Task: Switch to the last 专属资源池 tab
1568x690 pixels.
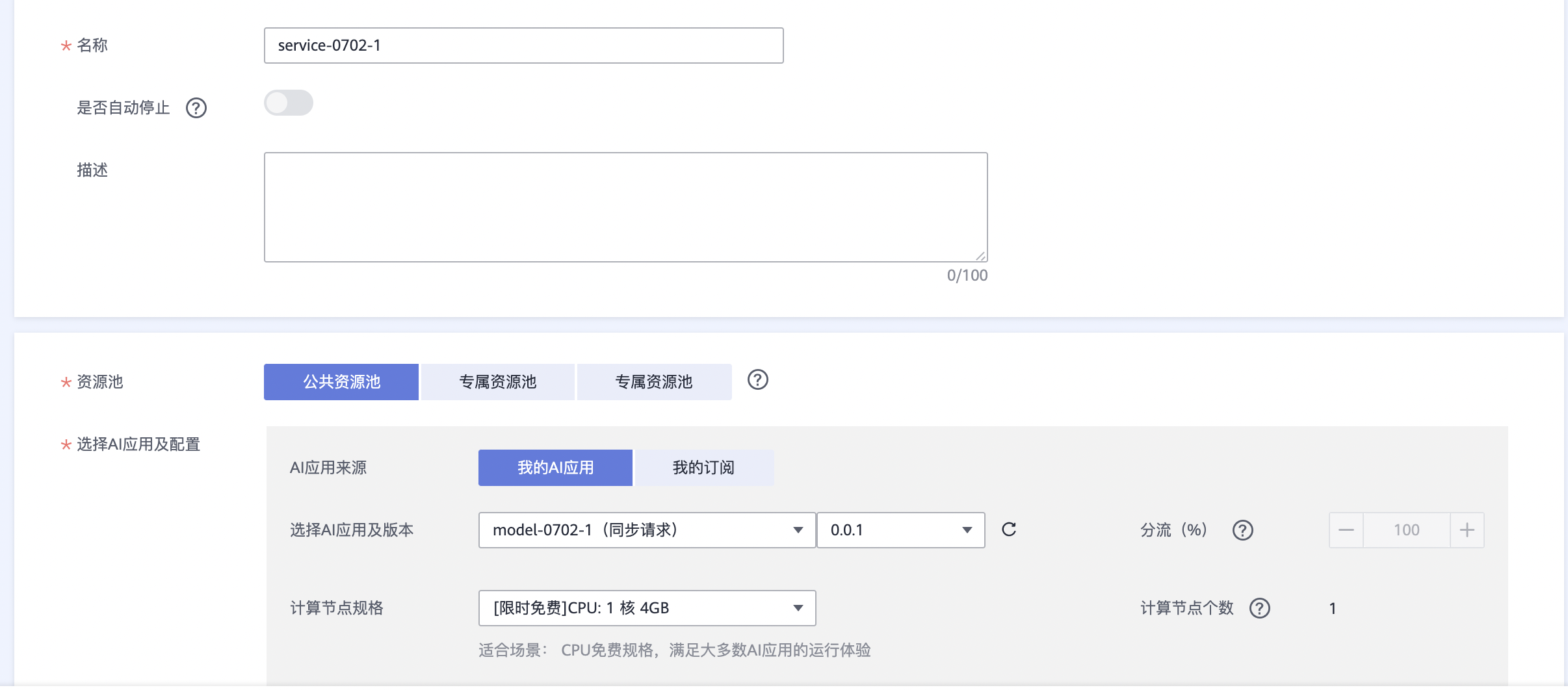Action: point(654,382)
